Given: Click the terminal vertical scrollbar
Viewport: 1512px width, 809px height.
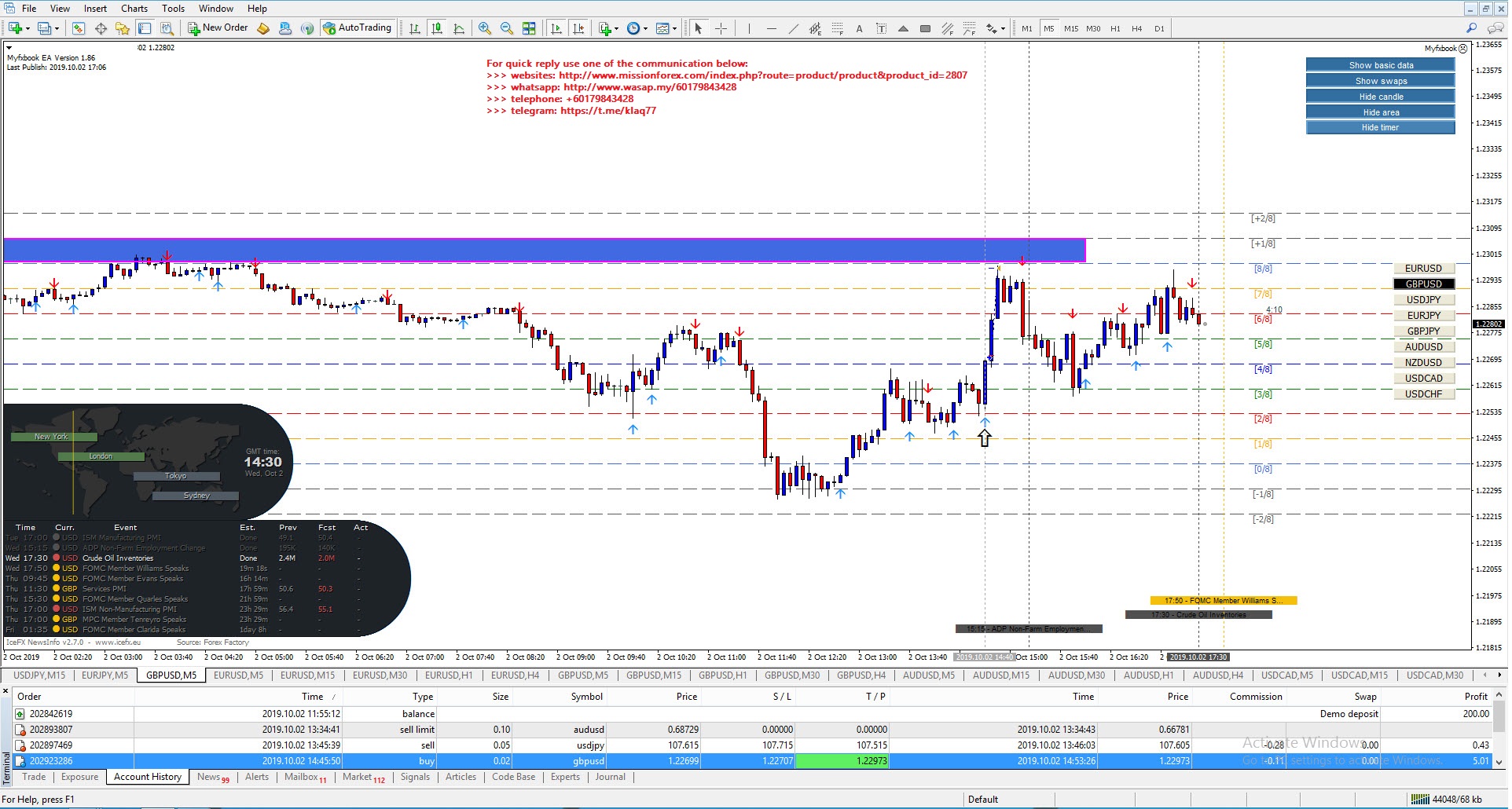Looking at the screenshot, I should [x=1498, y=716].
